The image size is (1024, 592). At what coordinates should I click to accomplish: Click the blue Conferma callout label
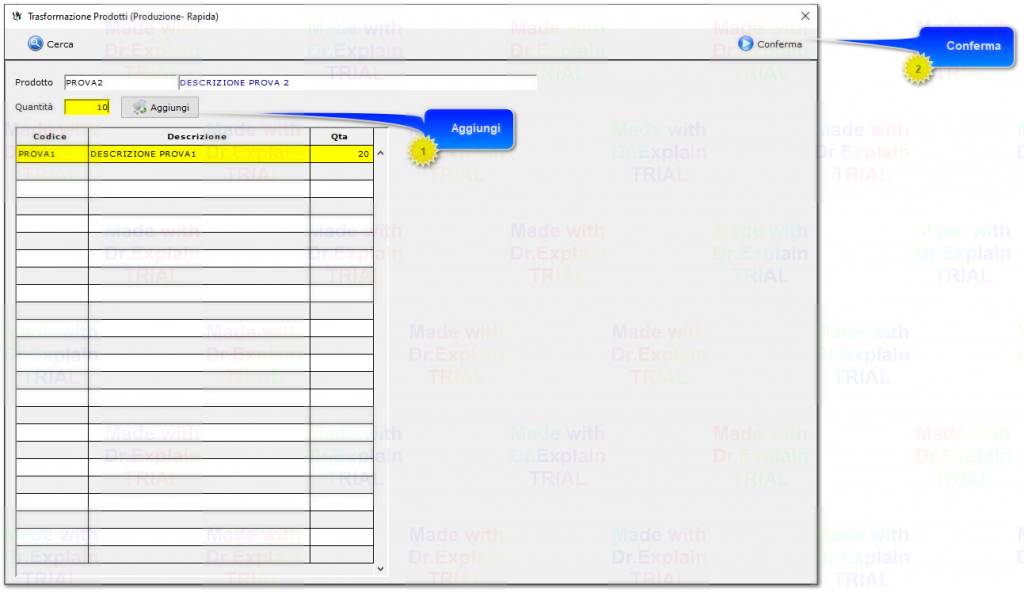click(972, 46)
